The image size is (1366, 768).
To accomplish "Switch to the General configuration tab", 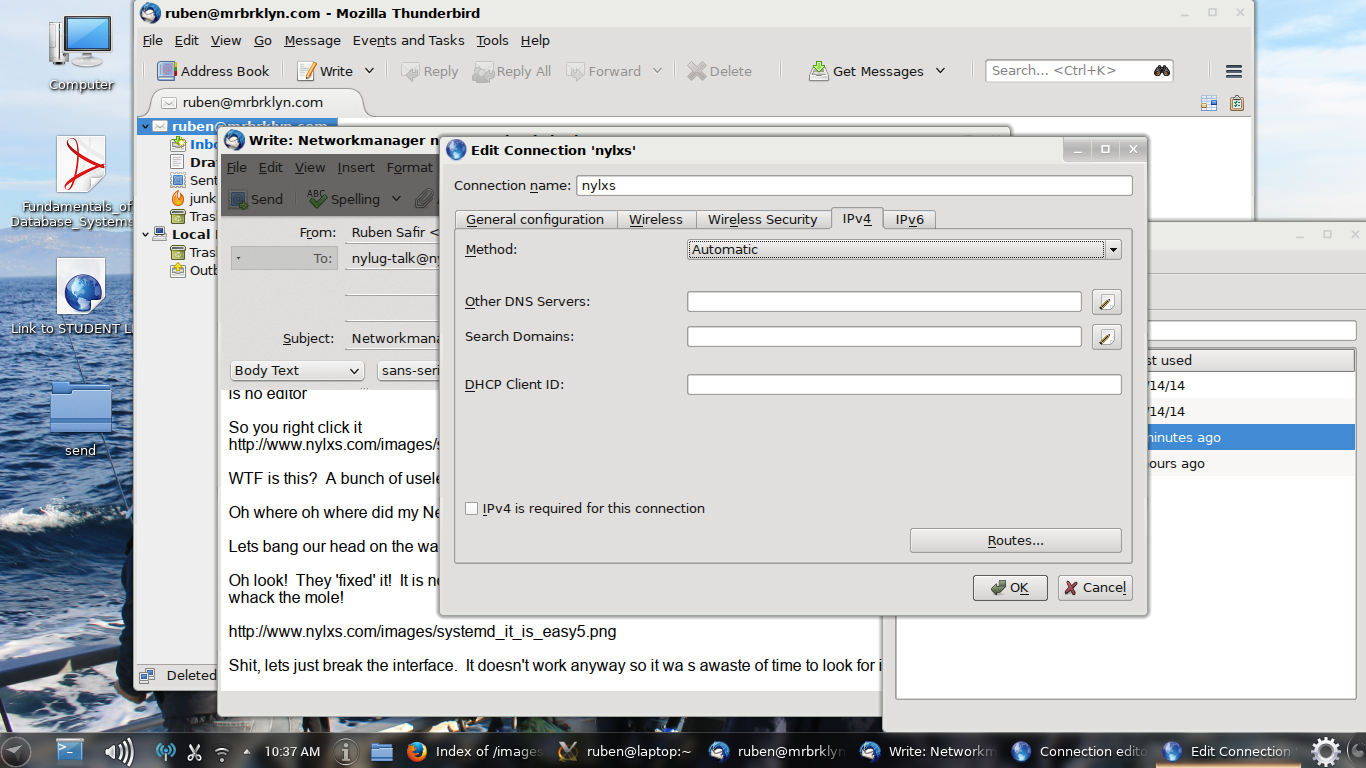I will [x=535, y=219].
